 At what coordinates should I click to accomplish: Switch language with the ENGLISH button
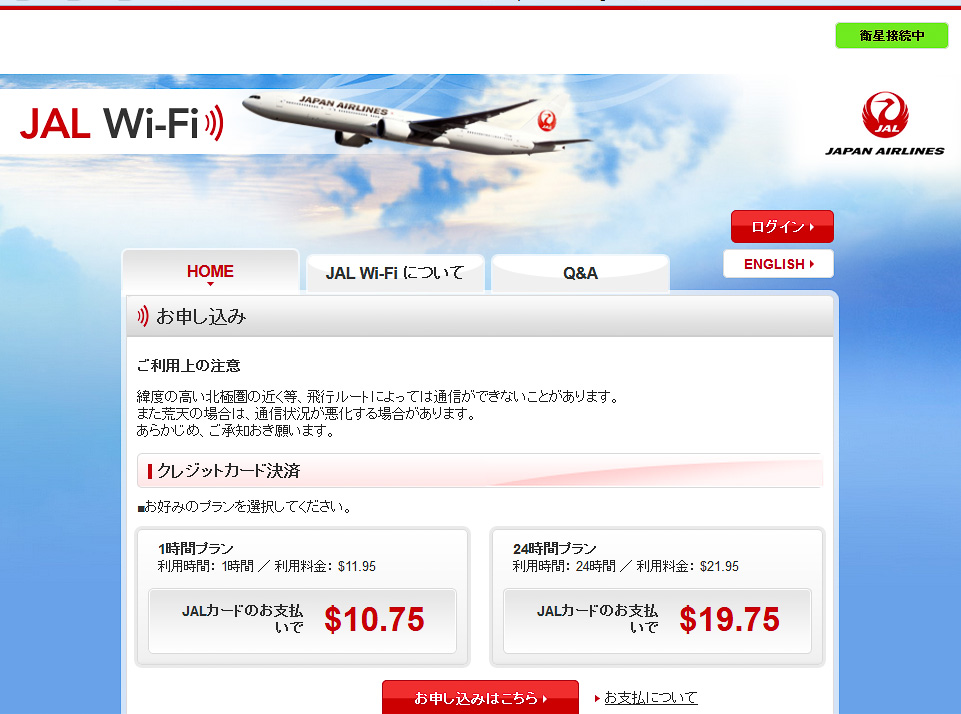coord(778,264)
